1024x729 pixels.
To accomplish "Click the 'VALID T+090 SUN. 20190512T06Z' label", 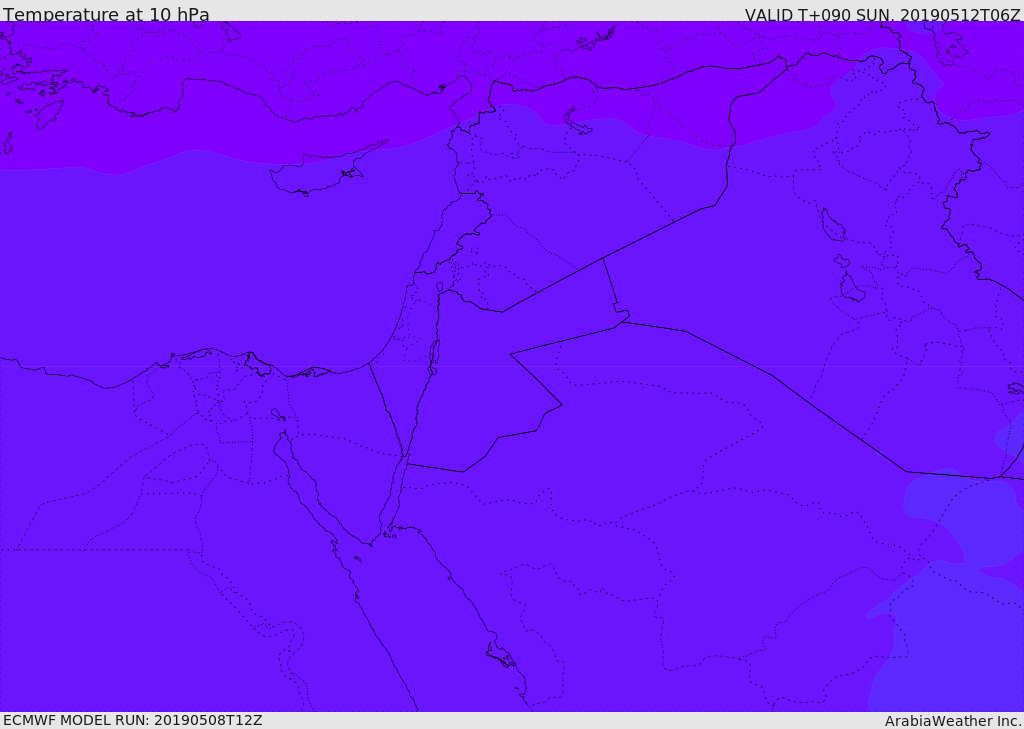I will coord(882,14).
